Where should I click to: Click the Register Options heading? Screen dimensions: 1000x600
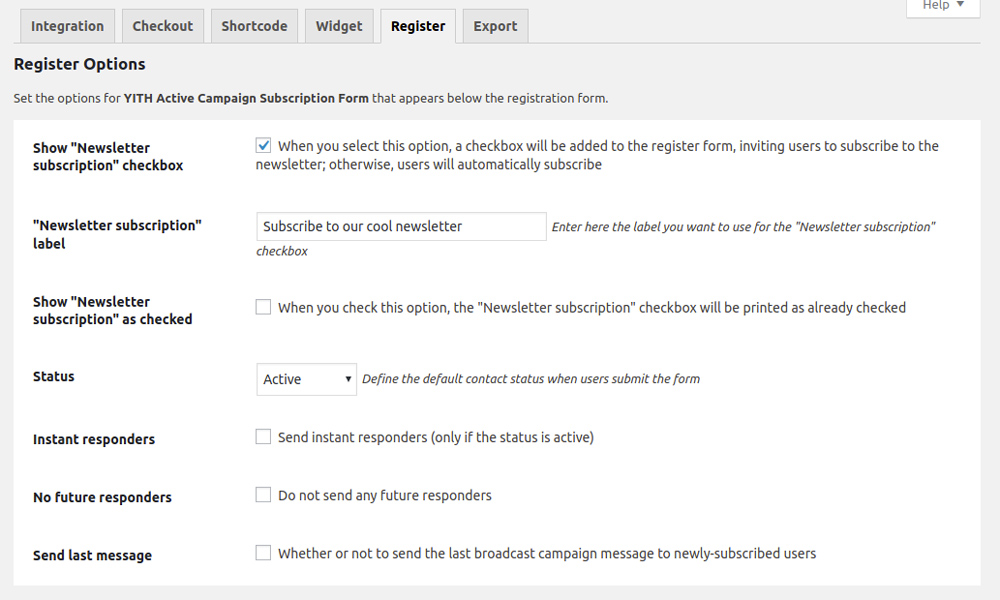pyautogui.click(x=80, y=64)
